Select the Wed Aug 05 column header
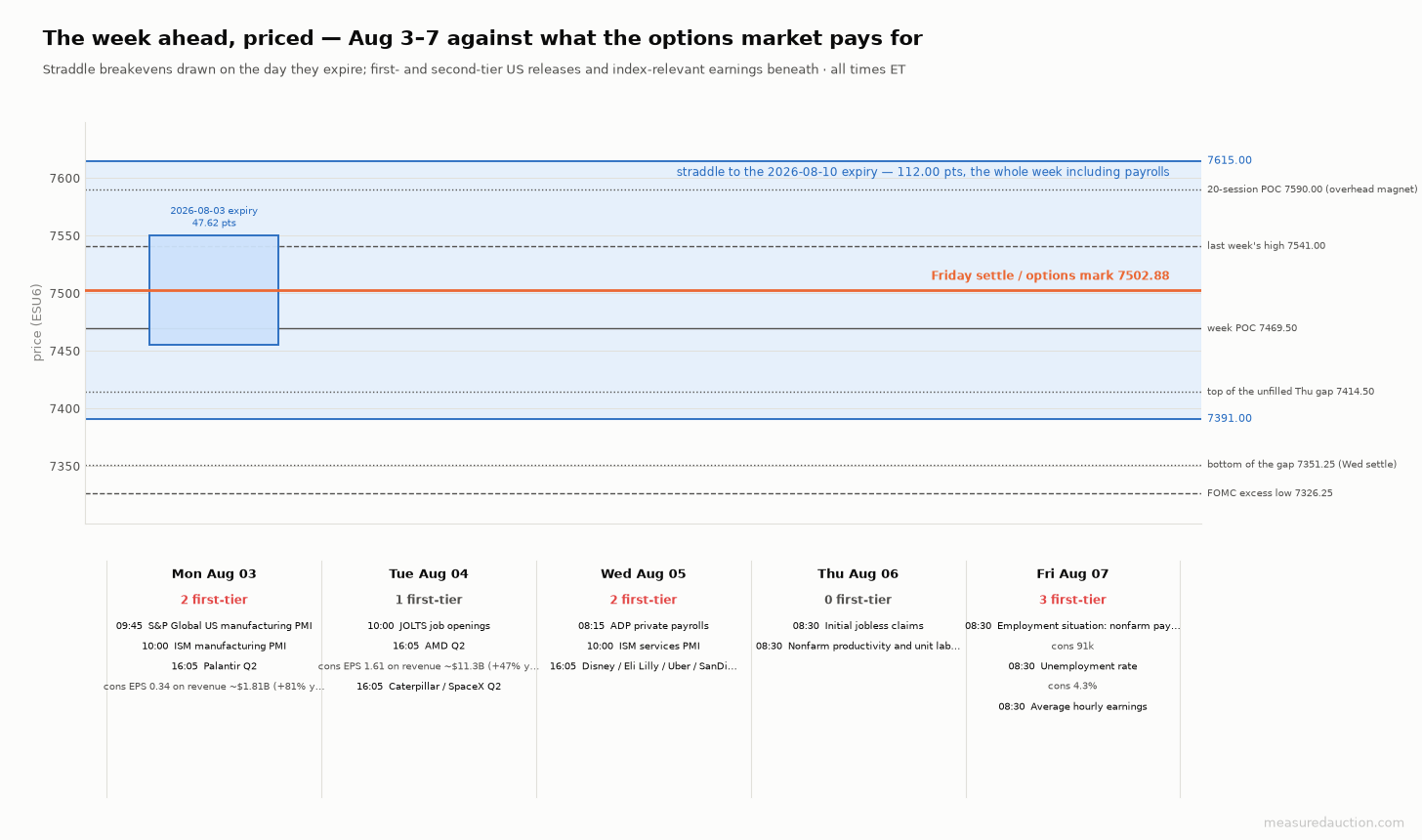 (644, 574)
